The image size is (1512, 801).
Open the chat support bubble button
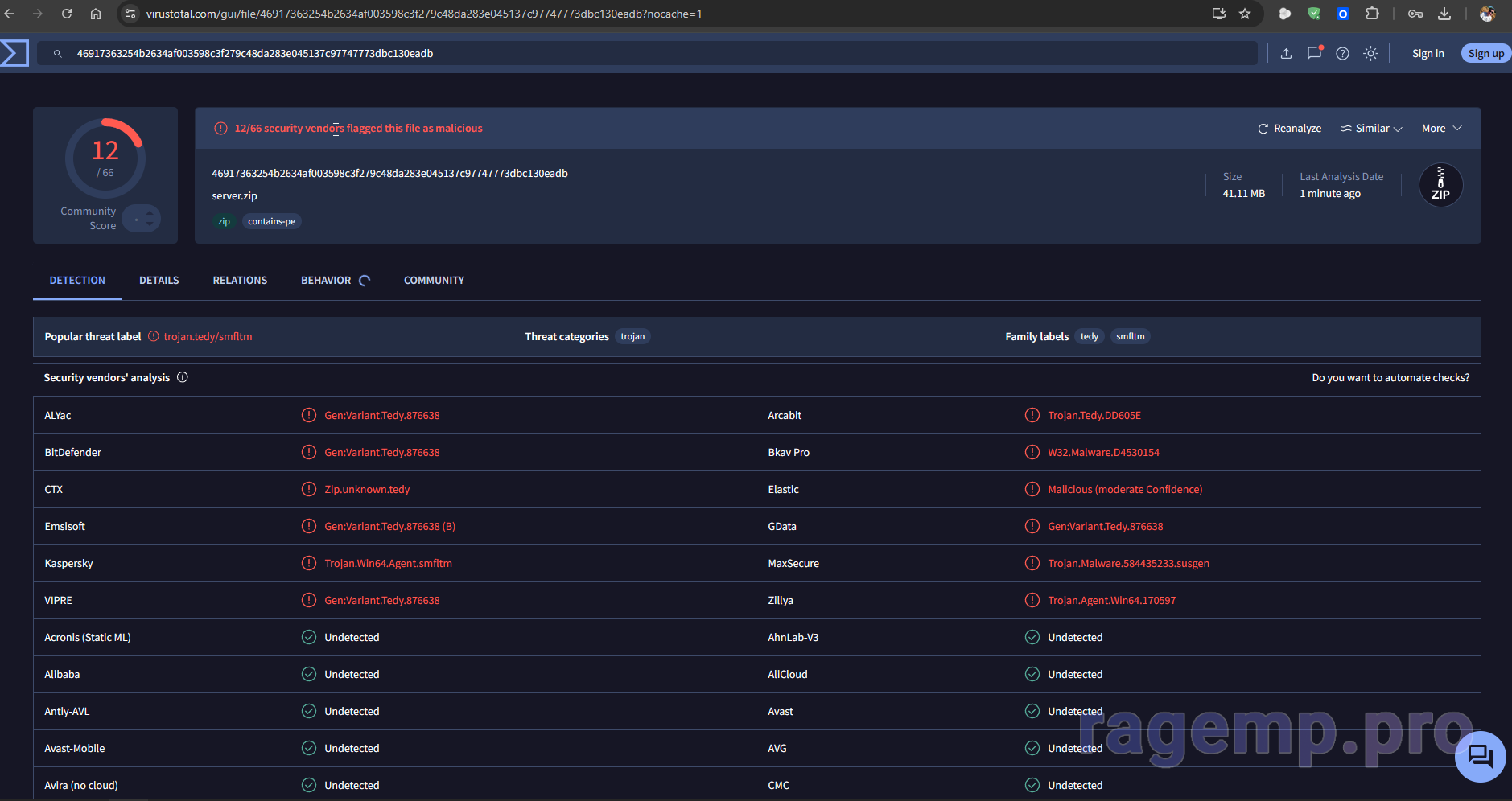[x=1480, y=757]
